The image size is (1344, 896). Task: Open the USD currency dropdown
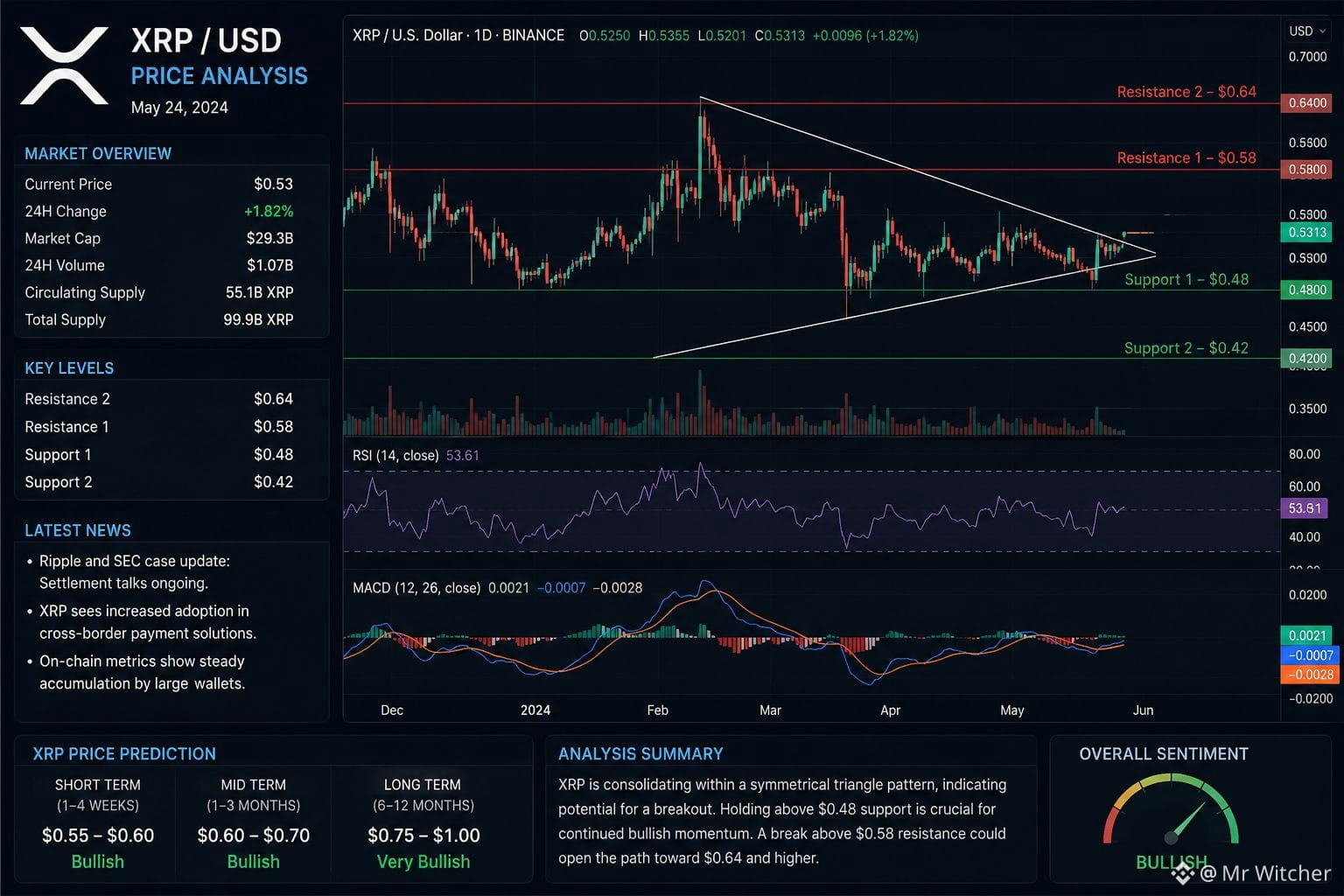tap(1307, 31)
